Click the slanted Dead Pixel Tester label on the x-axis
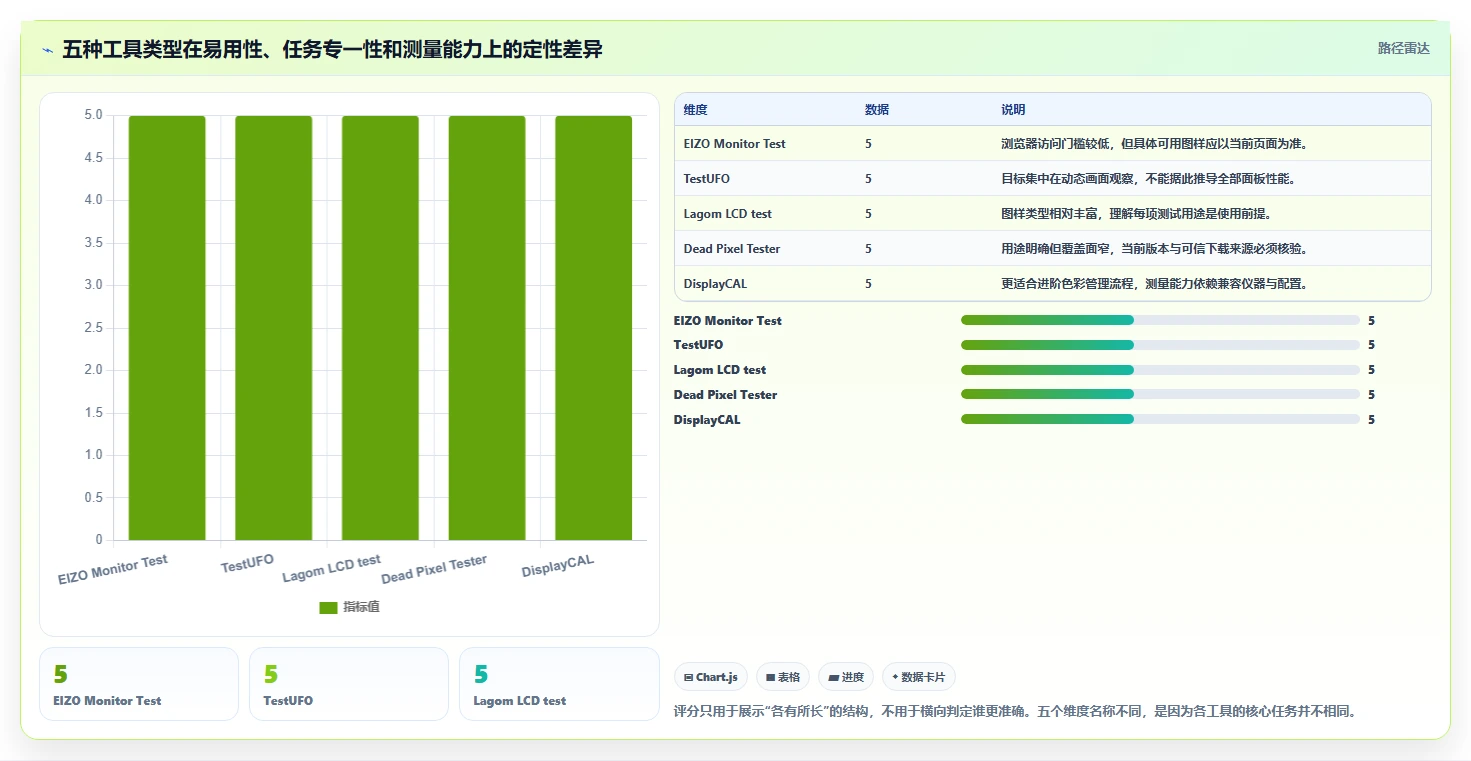Viewport: 1471px width, 761px height. click(x=434, y=570)
